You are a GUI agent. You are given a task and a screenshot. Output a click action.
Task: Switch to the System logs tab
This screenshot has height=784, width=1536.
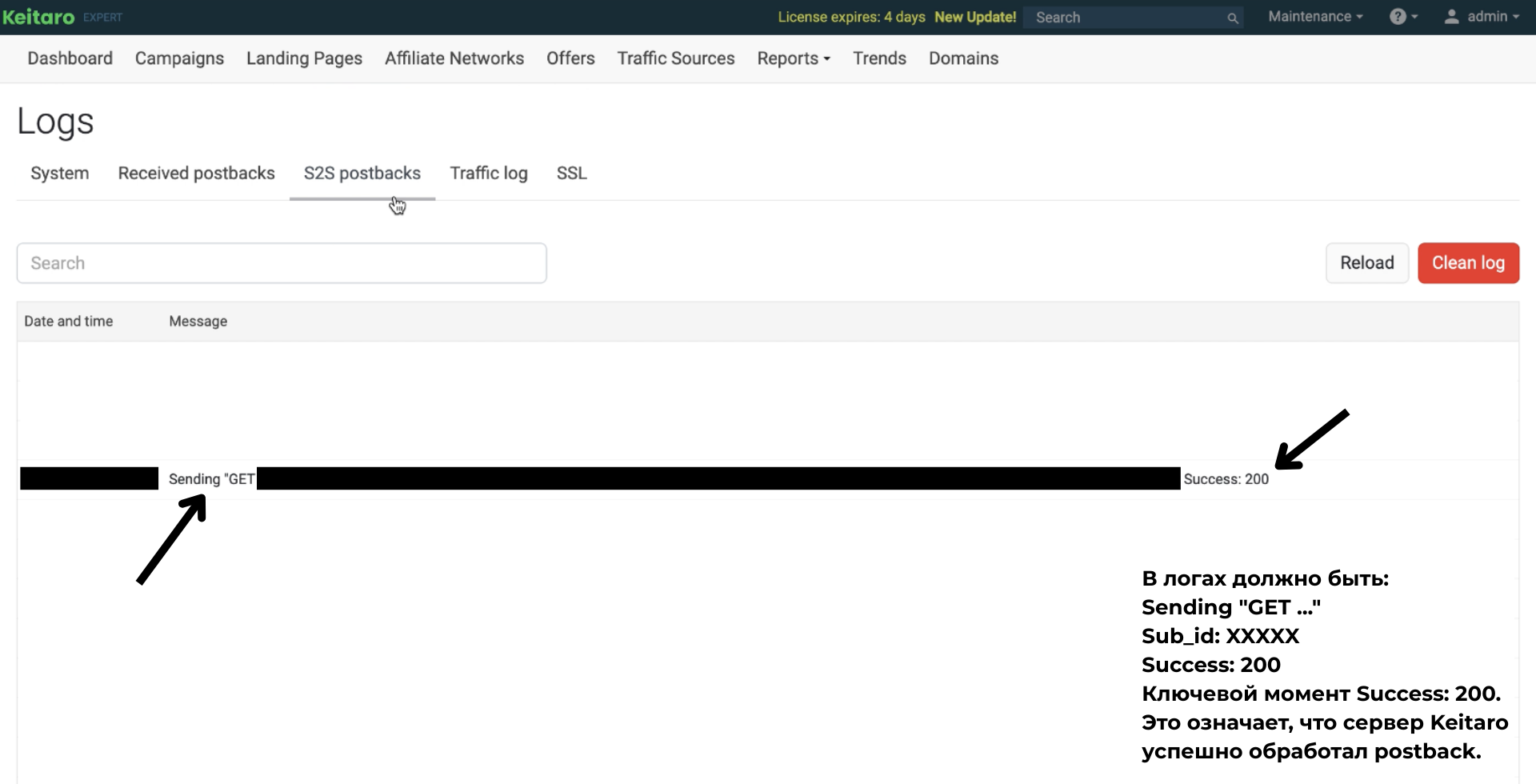point(59,174)
